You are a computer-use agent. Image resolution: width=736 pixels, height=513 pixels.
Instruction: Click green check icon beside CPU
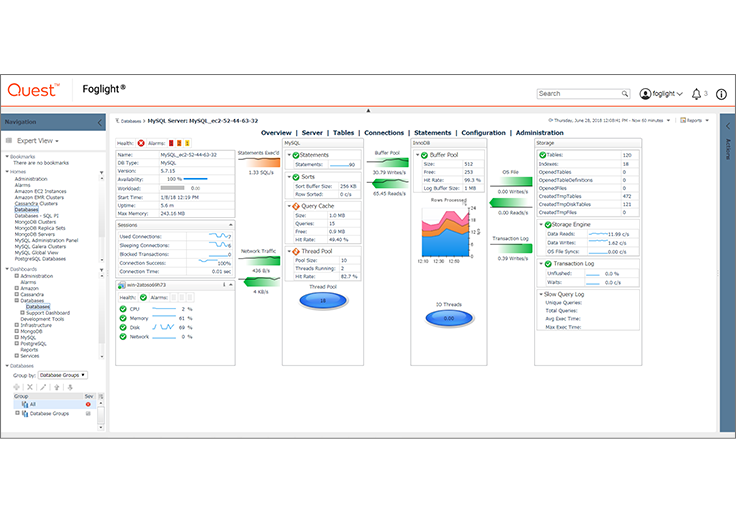pos(123,309)
